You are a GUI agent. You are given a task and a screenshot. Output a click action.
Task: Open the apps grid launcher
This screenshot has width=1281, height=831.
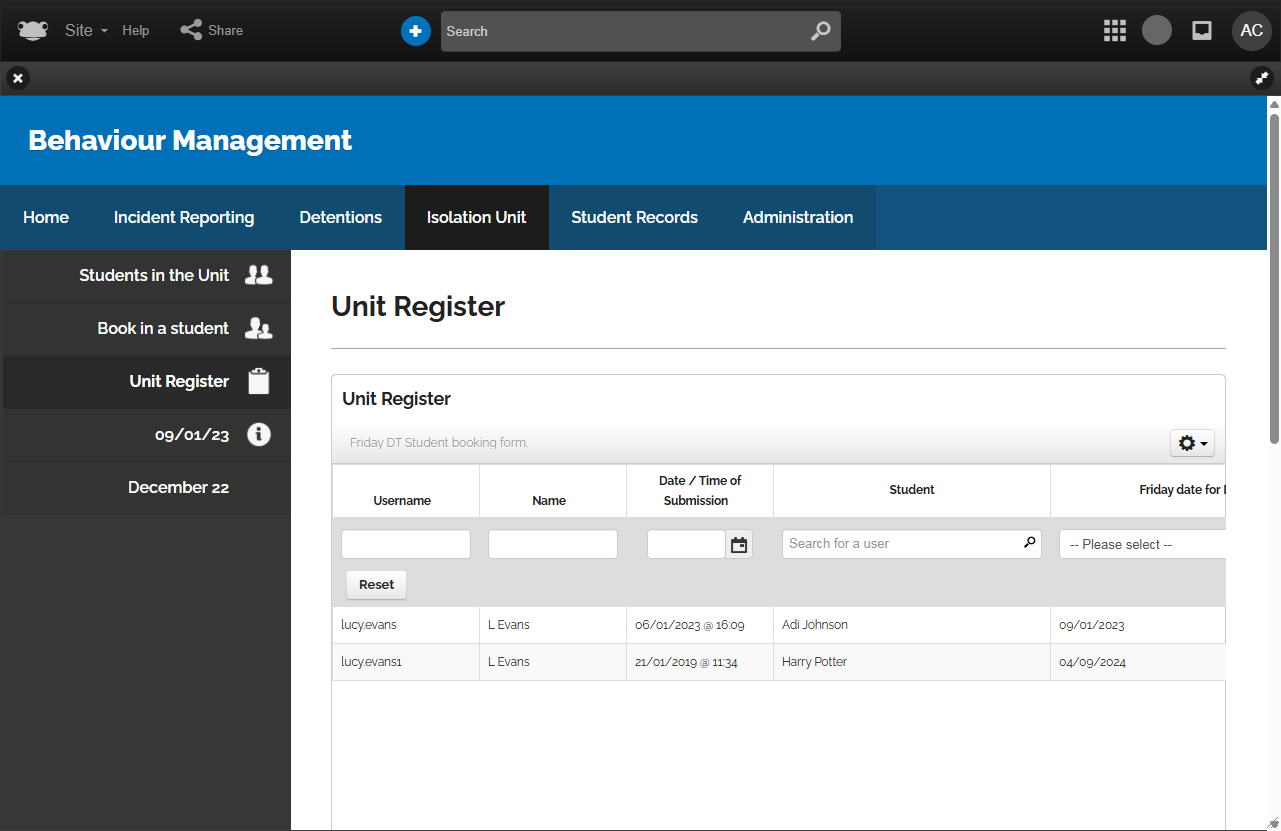tap(1115, 31)
